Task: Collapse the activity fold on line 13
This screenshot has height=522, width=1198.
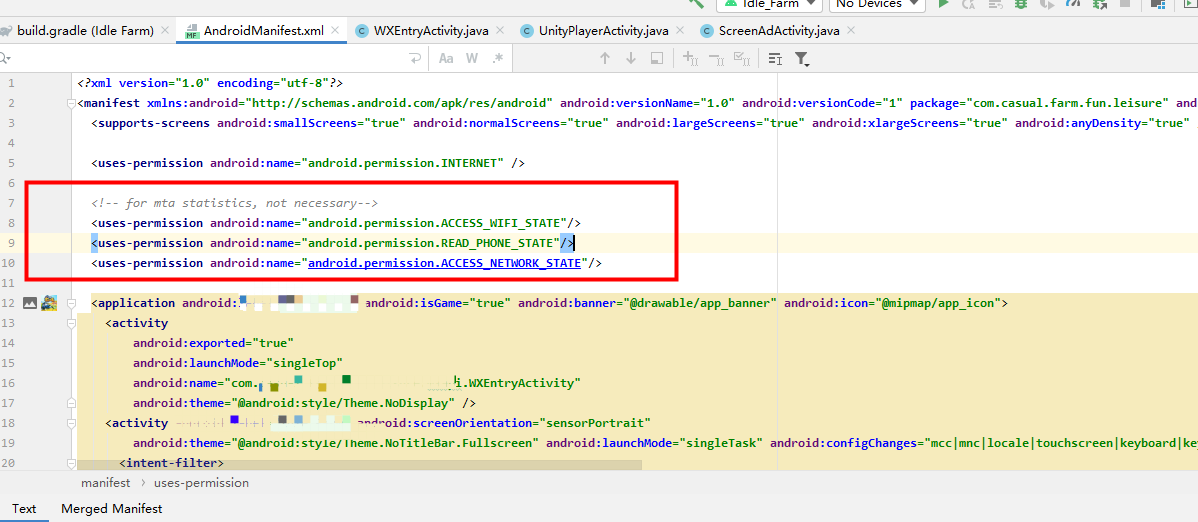Action: coord(72,323)
